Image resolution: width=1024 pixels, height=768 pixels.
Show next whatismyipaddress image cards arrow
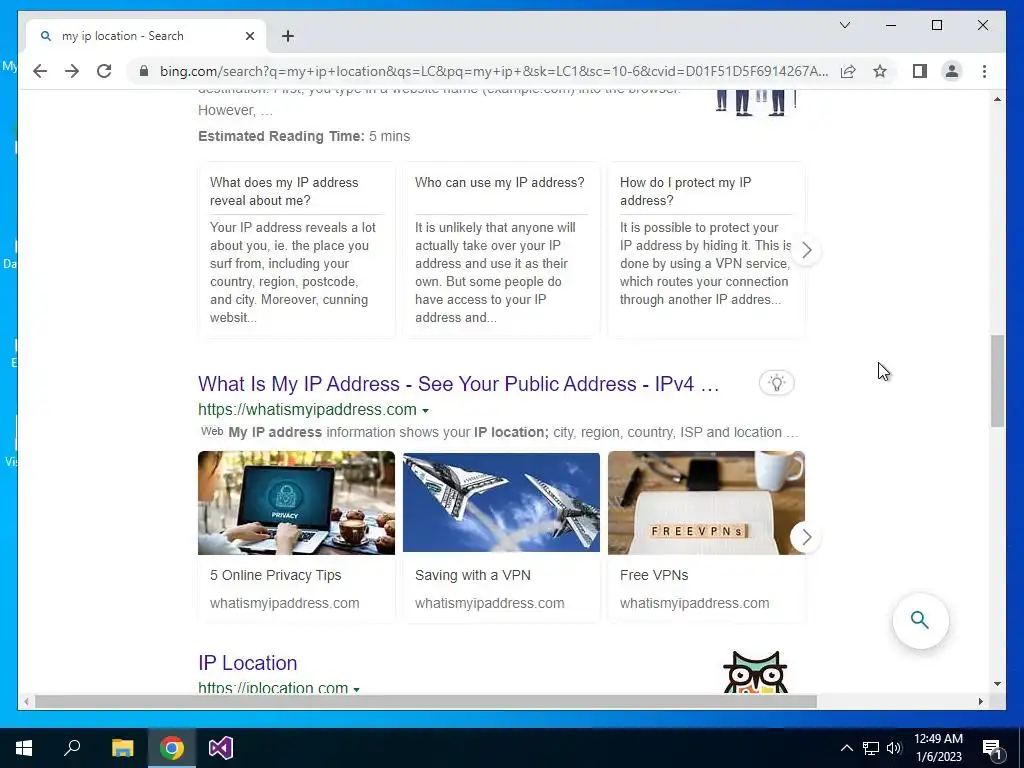(807, 537)
